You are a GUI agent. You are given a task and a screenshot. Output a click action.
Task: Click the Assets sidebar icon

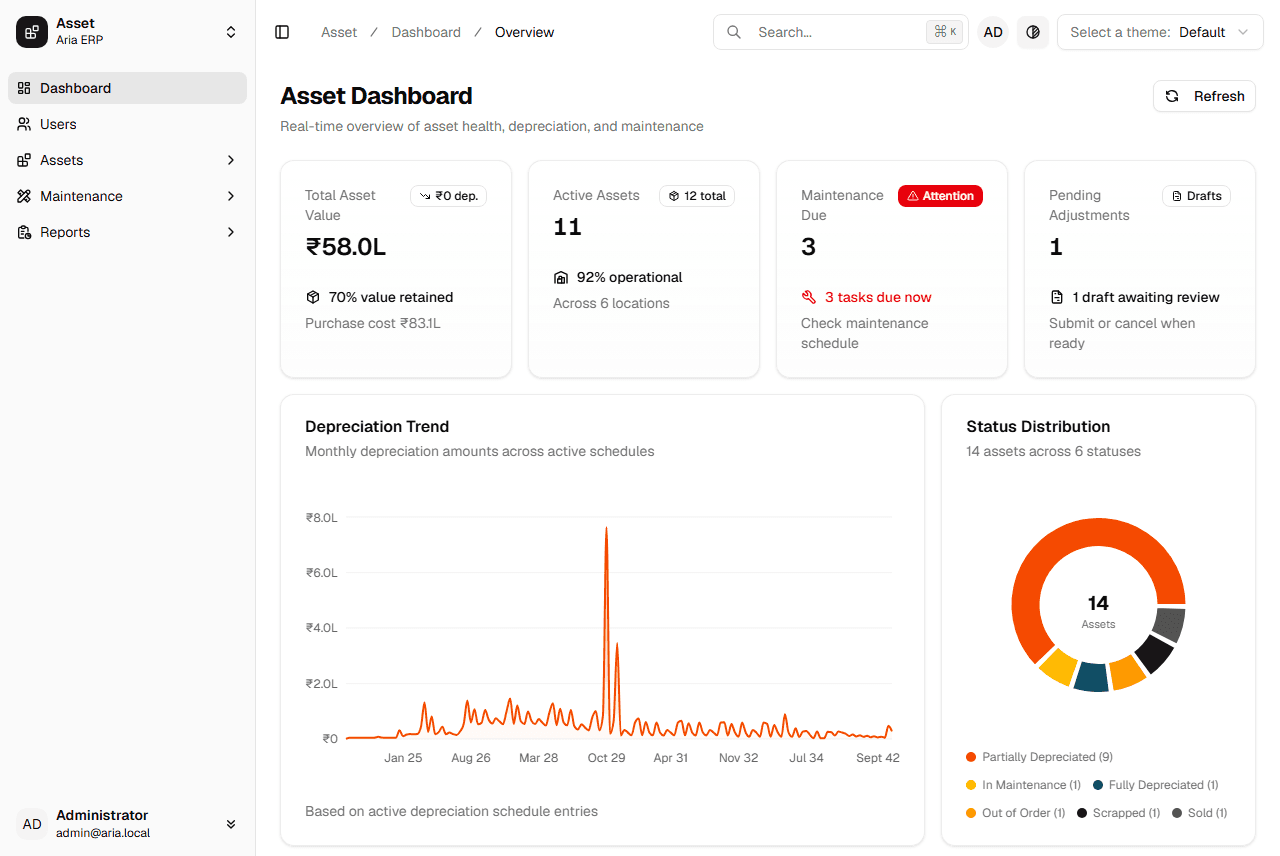[x=24, y=160]
